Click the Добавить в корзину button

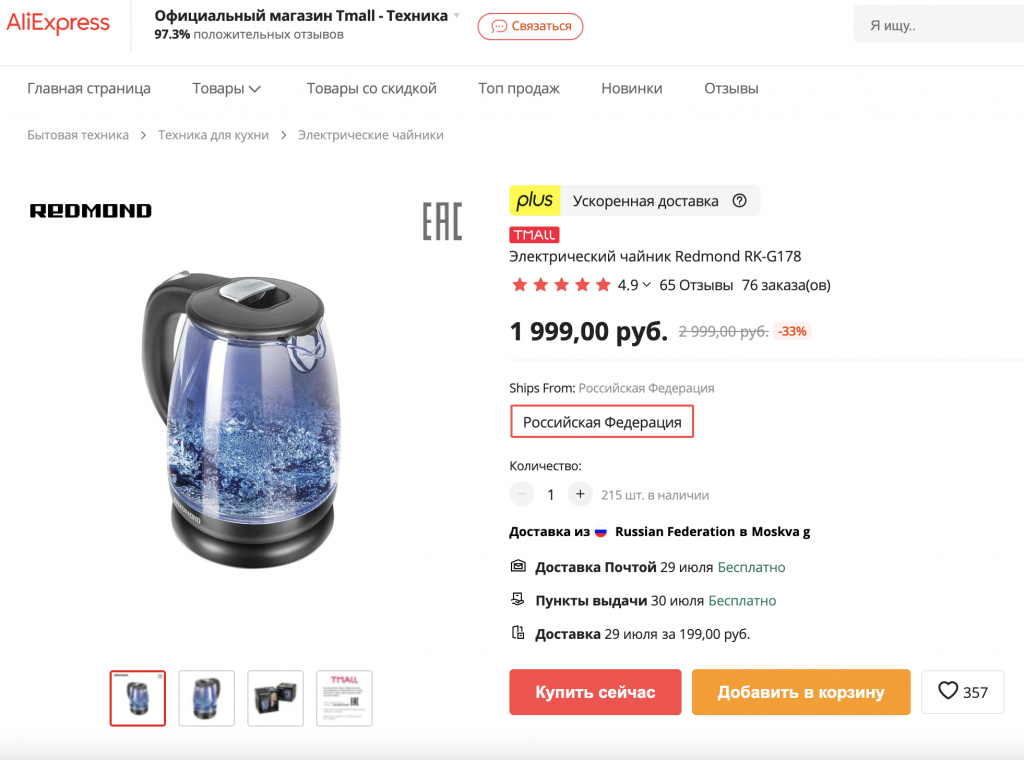pos(801,691)
